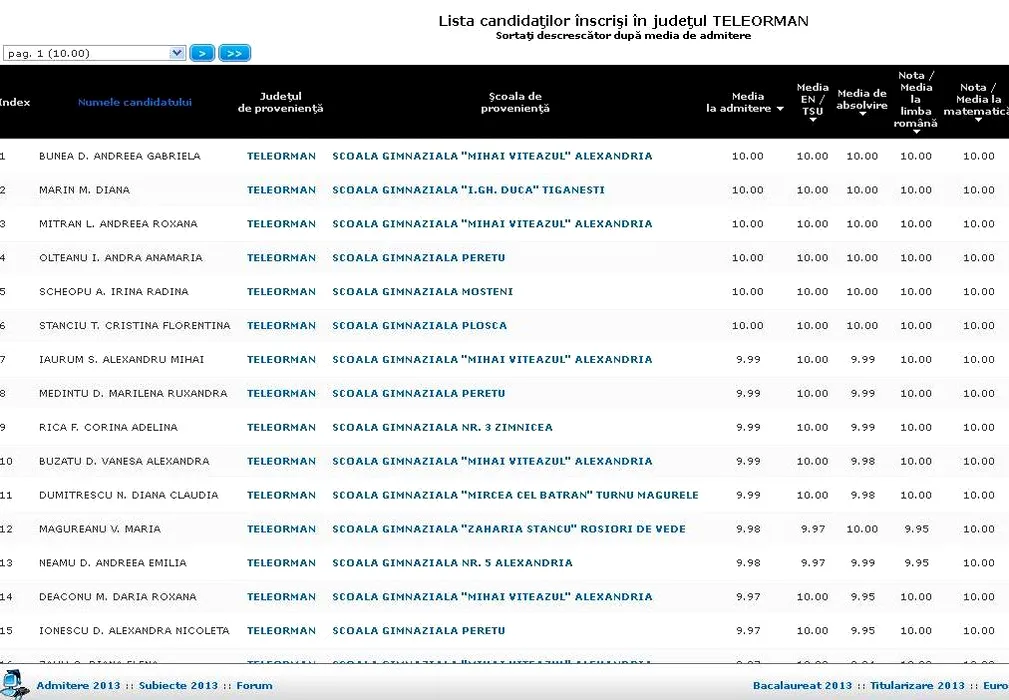
Task: Open Bacalaureat 2013 footer link
Action: (x=802, y=686)
